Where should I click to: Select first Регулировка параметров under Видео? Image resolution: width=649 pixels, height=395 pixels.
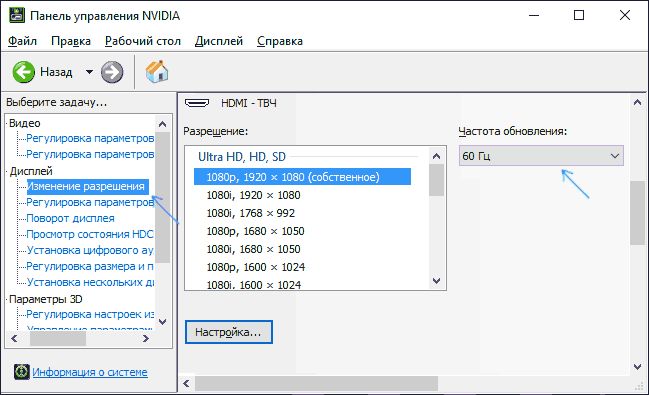(90, 138)
